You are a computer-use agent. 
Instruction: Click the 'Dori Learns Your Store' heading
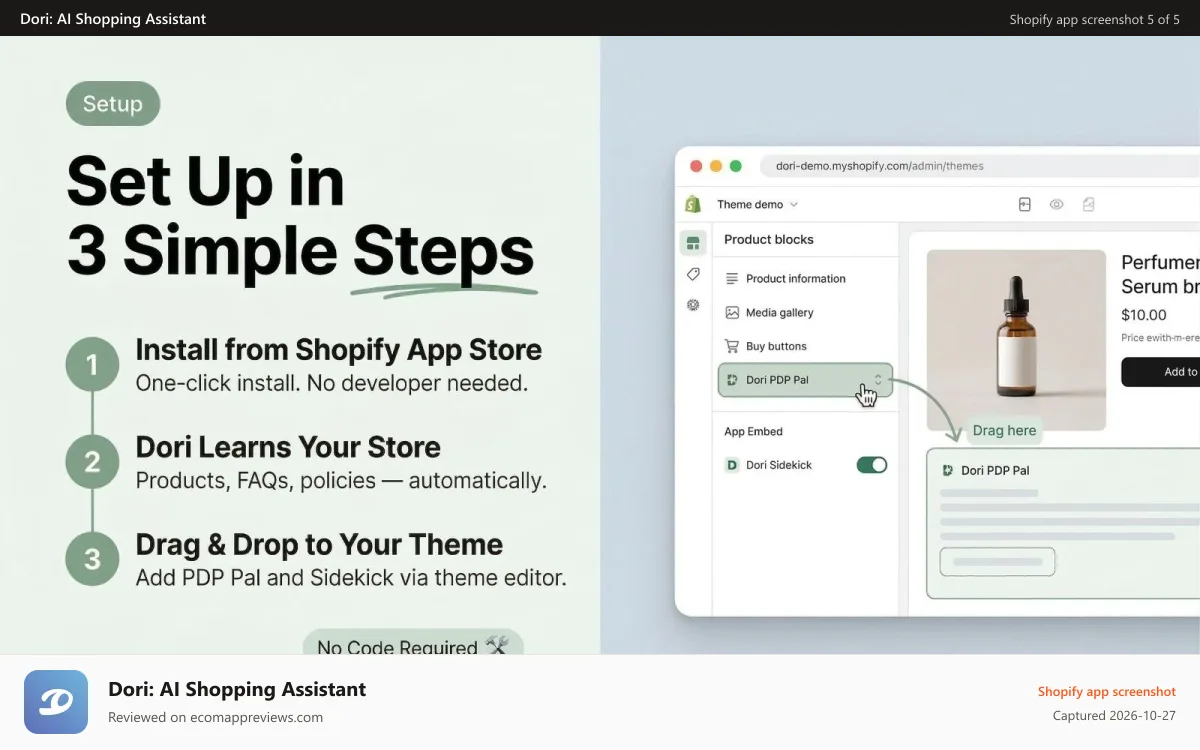pos(288,447)
